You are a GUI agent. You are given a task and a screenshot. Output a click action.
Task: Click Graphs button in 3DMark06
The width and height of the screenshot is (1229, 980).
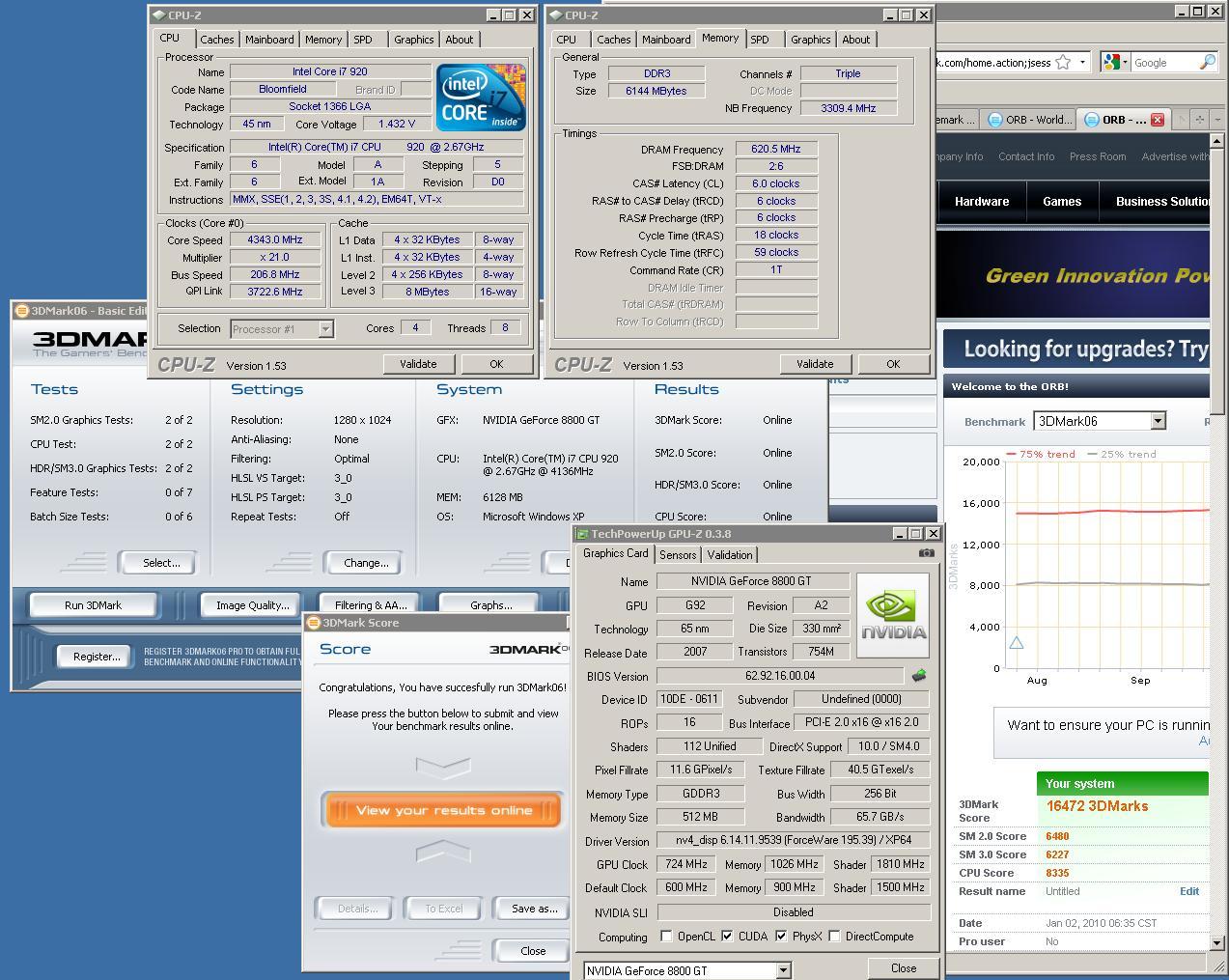coord(490,605)
